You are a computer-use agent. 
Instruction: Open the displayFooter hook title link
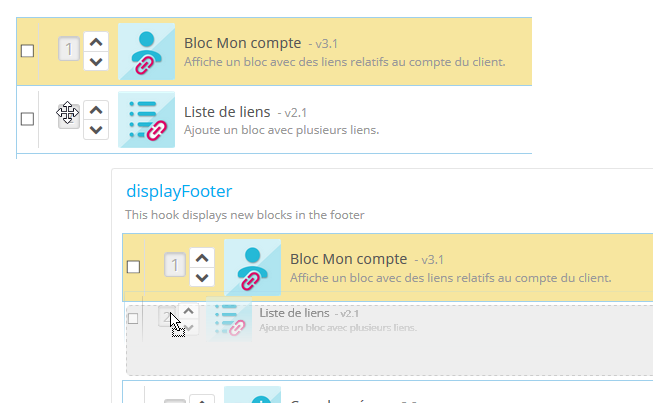pyautogui.click(x=179, y=191)
